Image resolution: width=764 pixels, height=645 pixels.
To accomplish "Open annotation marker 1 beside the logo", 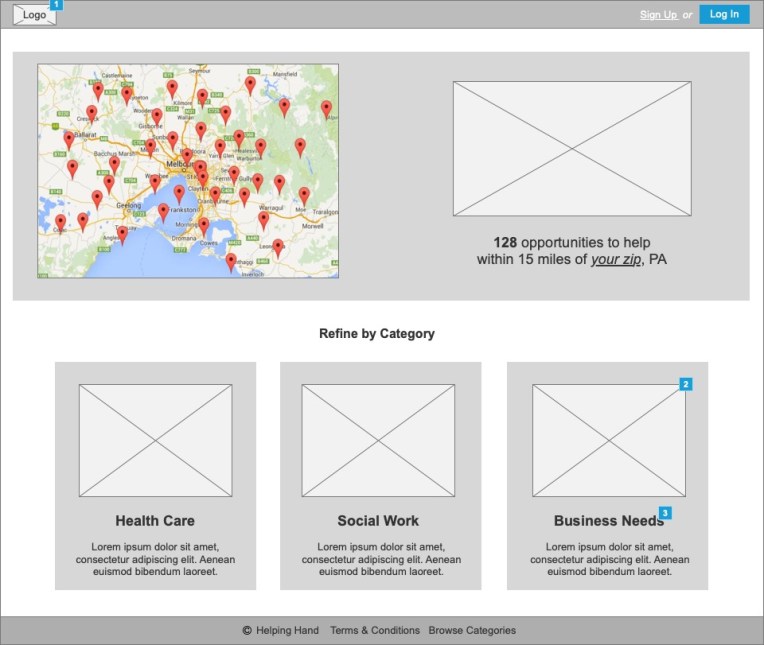I will click(x=56, y=5).
